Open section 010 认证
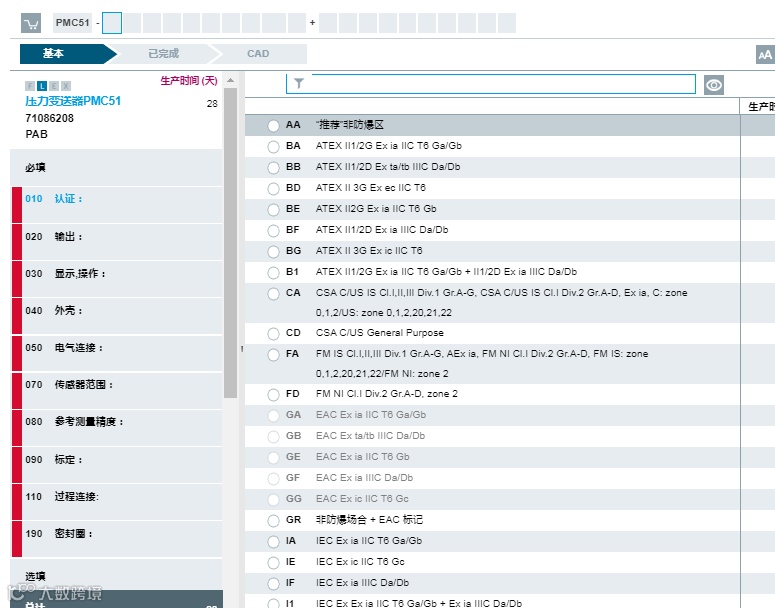 117,205
